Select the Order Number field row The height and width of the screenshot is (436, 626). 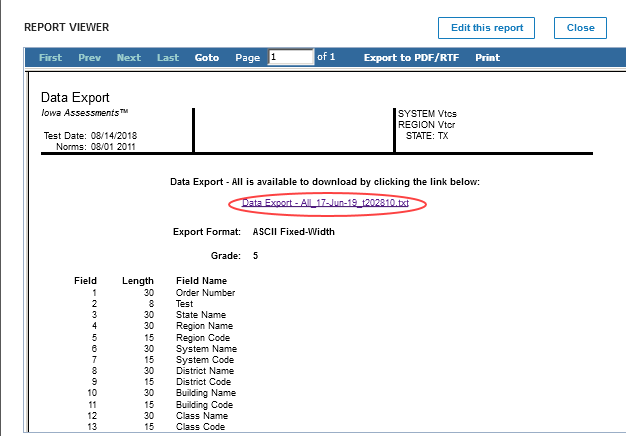coord(205,293)
